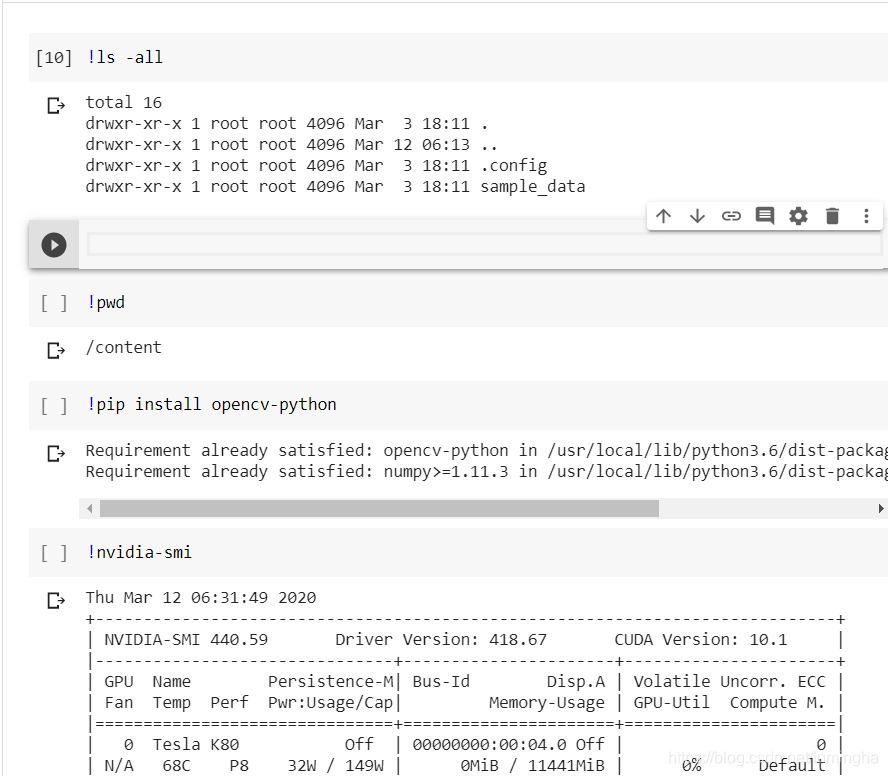Click inside the empty code cell input

click(484, 245)
